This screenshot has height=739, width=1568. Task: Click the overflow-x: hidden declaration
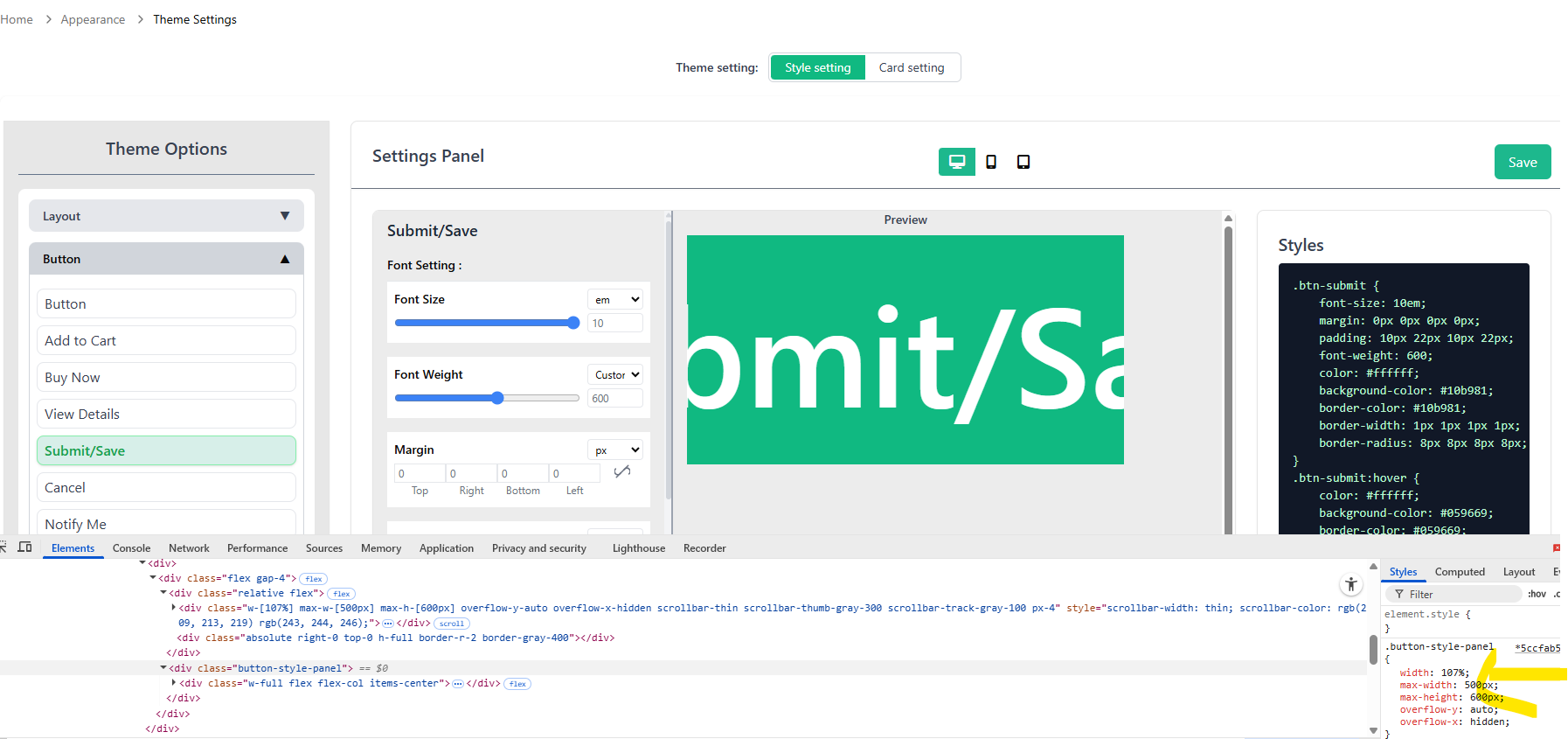(1454, 722)
